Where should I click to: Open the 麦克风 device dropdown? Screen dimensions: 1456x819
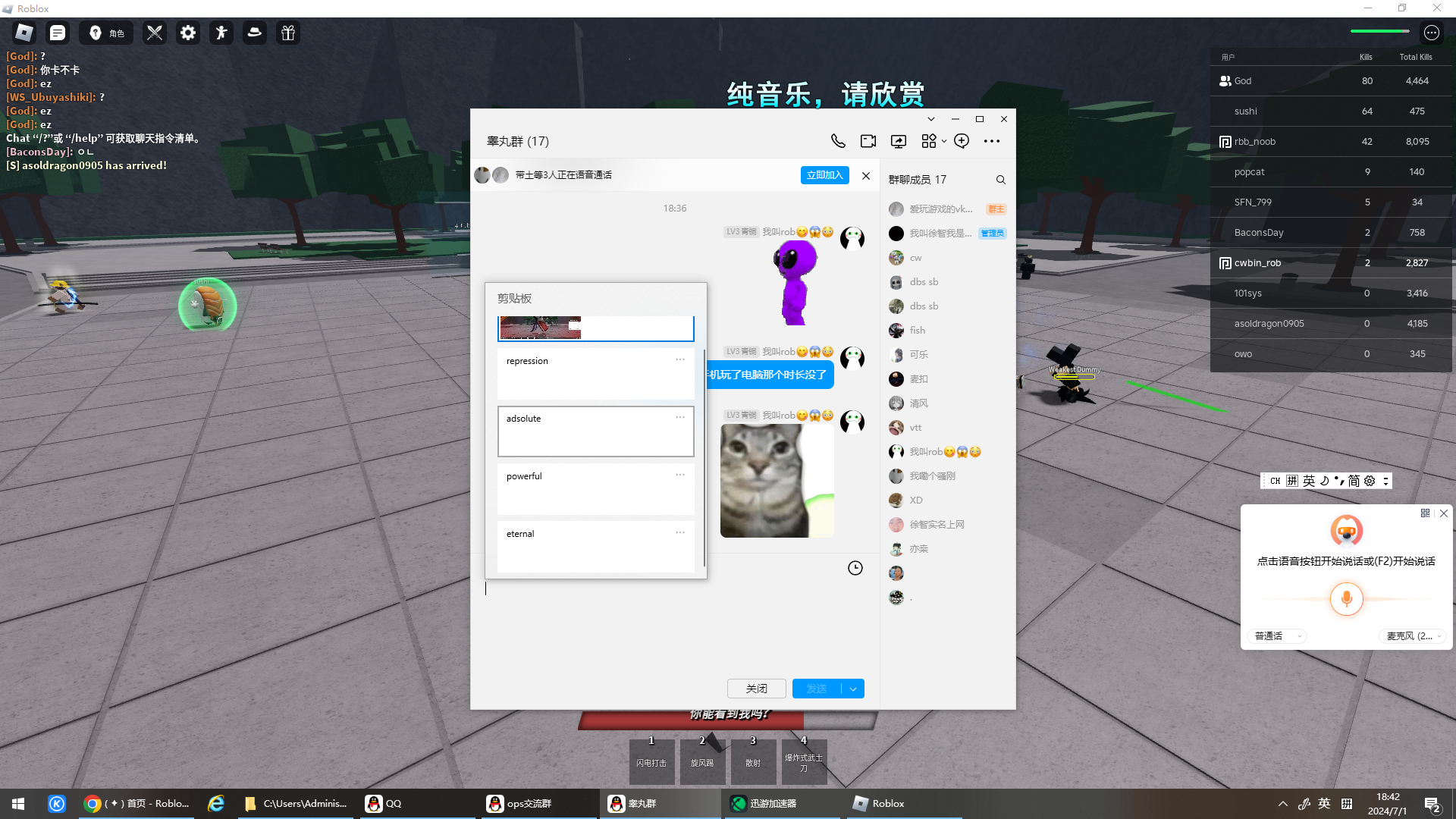(x=1414, y=636)
